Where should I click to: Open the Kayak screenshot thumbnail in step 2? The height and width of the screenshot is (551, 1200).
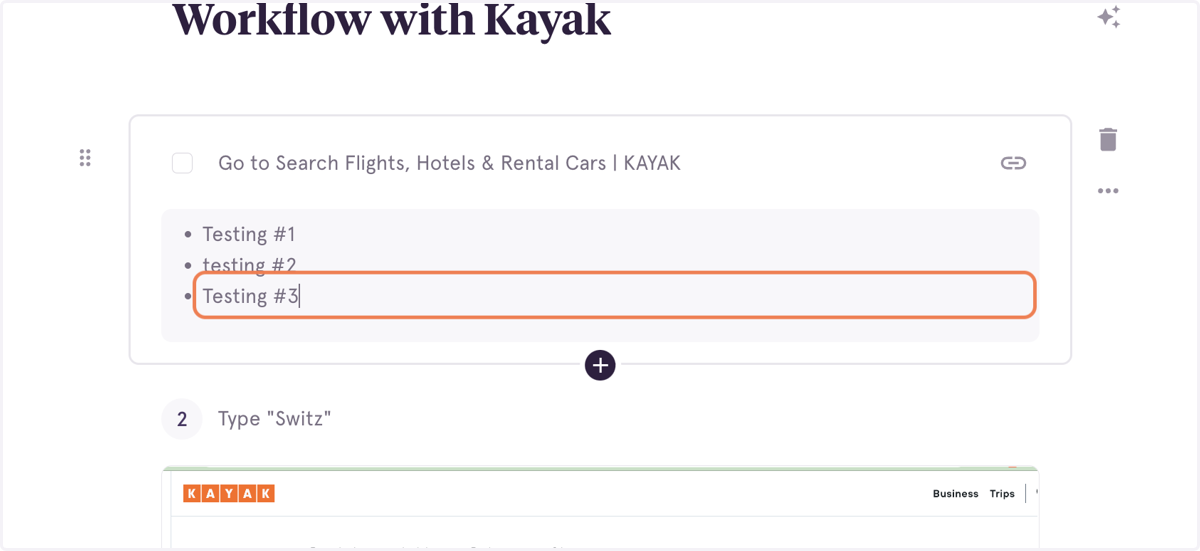point(600,508)
